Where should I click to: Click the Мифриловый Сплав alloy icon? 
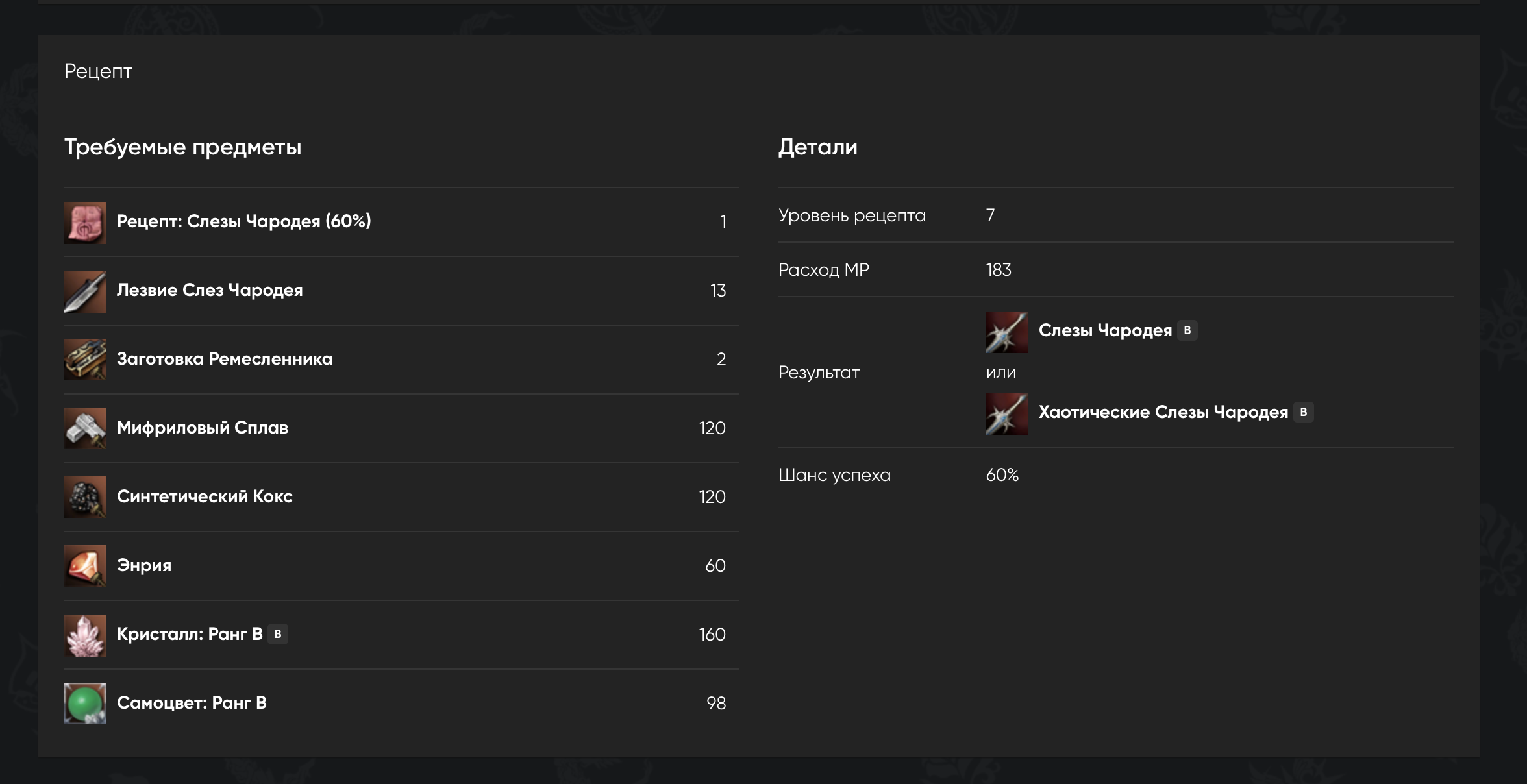tap(84, 428)
